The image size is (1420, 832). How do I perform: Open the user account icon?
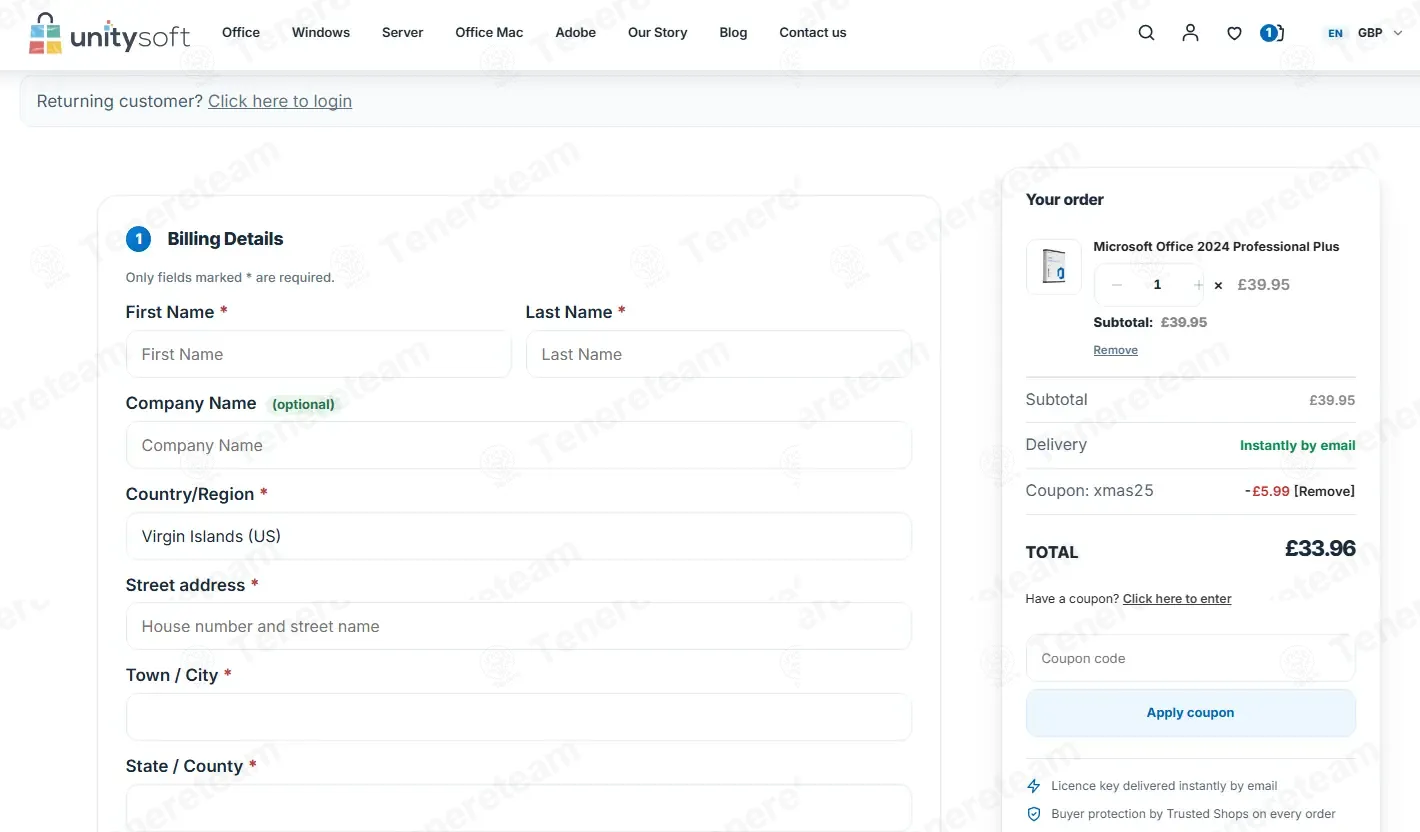click(1190, 33)
